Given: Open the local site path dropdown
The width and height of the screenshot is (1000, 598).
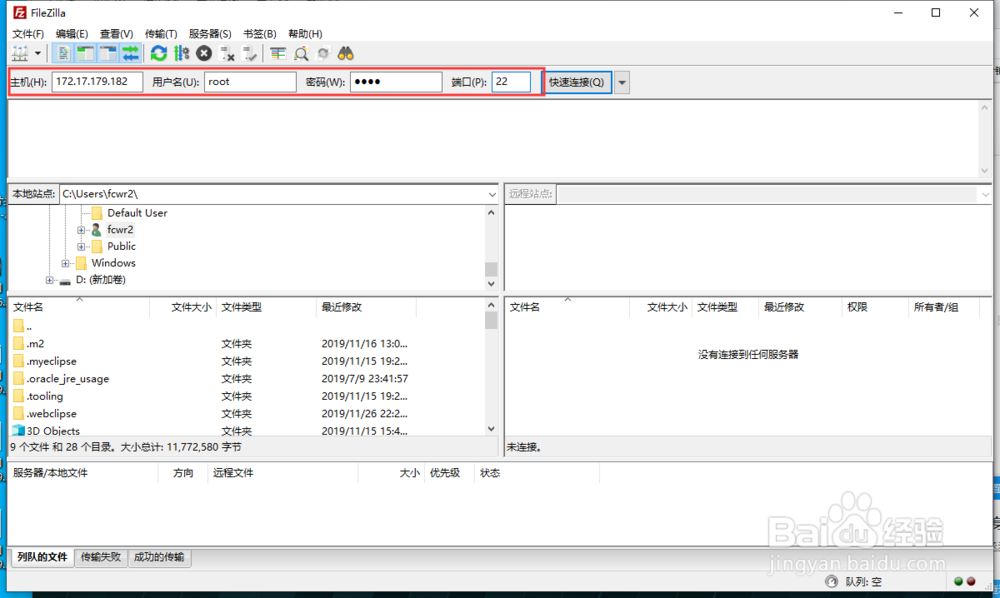Looking at the screenshot, I should tap(492, 194).
